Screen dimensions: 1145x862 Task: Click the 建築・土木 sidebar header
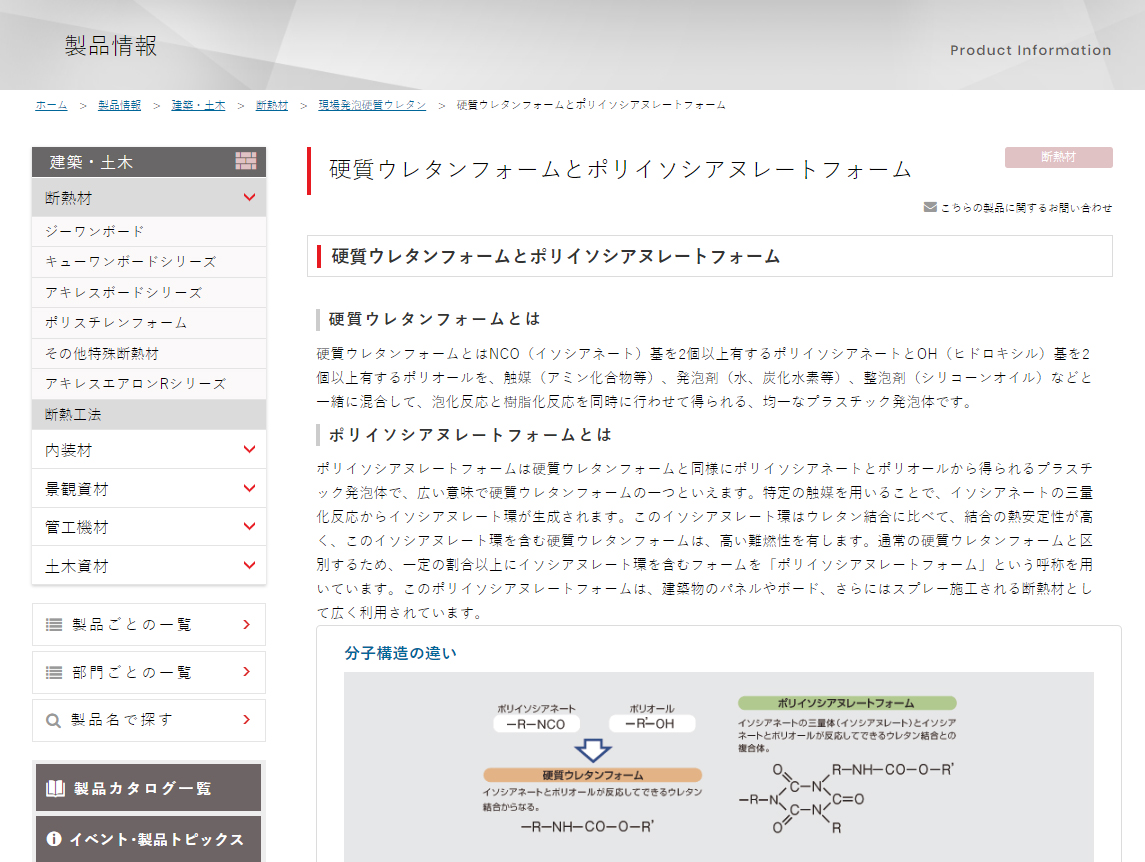click(x=149, y=162)
